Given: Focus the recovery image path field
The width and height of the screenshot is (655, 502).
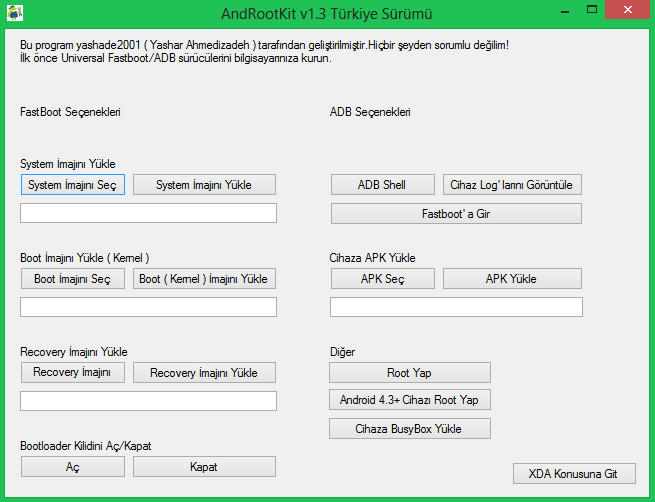Looking at the screenshot, I should click(x=148, y=401).
